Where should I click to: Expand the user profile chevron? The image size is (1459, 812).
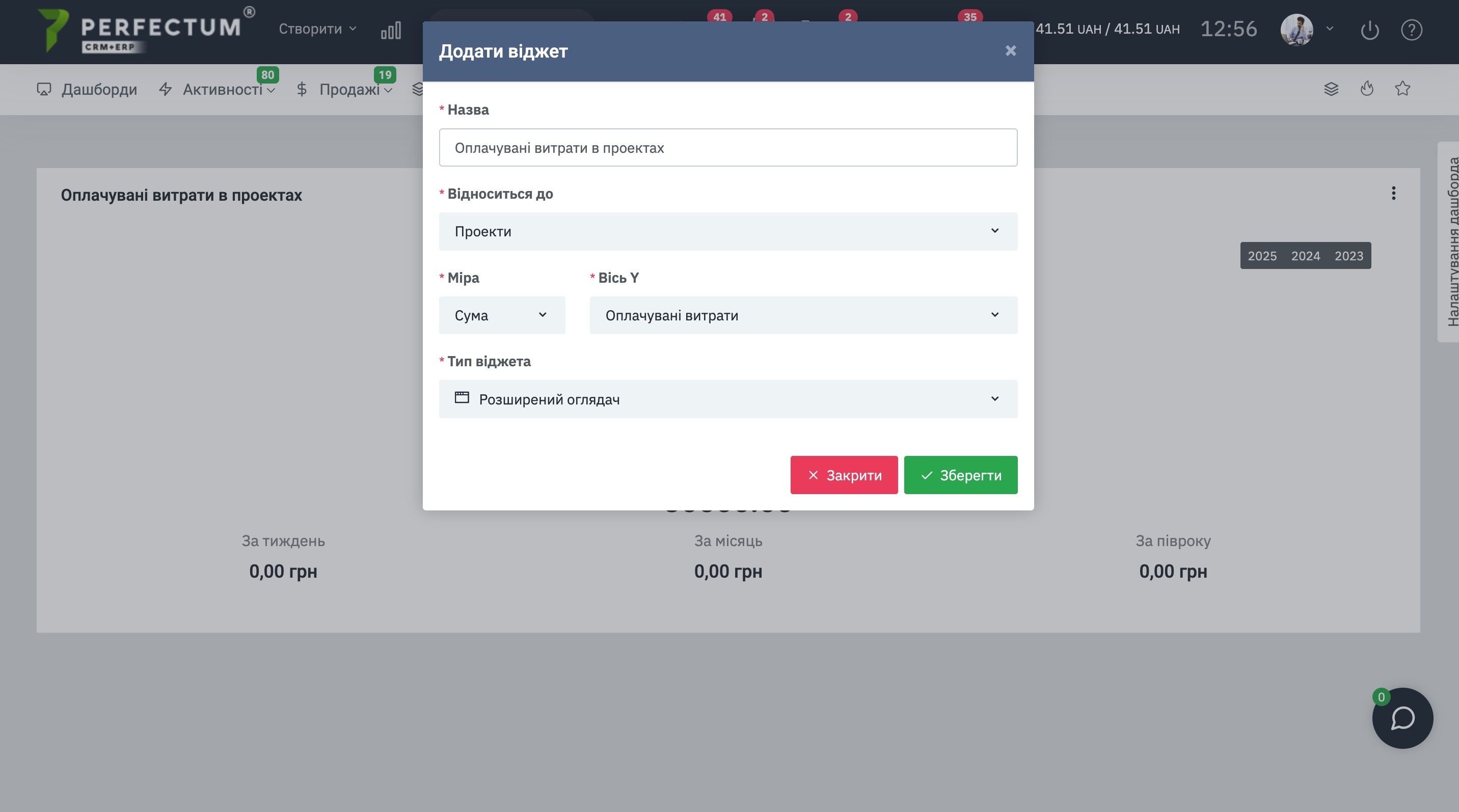(x=1330, y=29)
